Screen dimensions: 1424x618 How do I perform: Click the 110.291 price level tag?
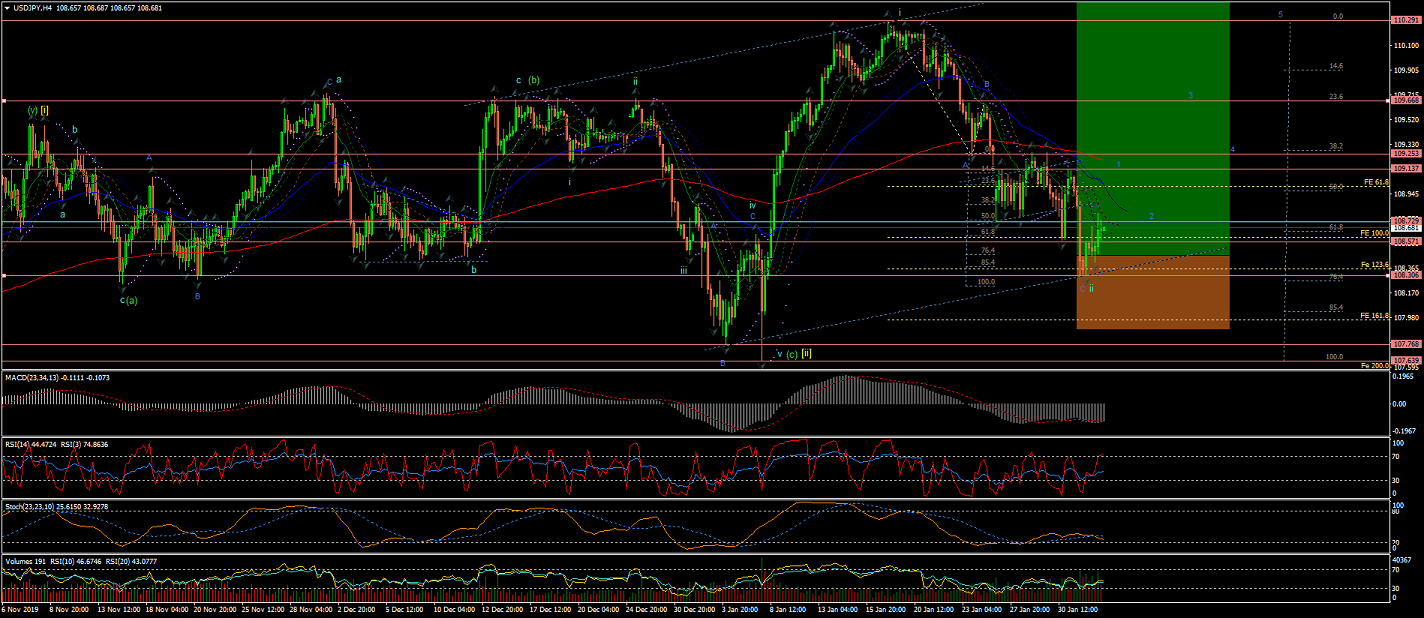coord(1405,20)
